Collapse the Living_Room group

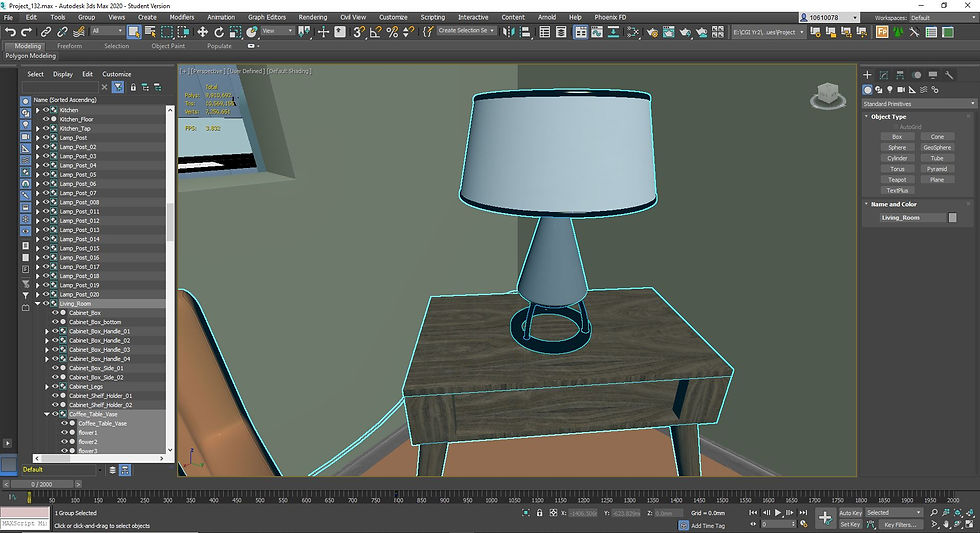38,303
